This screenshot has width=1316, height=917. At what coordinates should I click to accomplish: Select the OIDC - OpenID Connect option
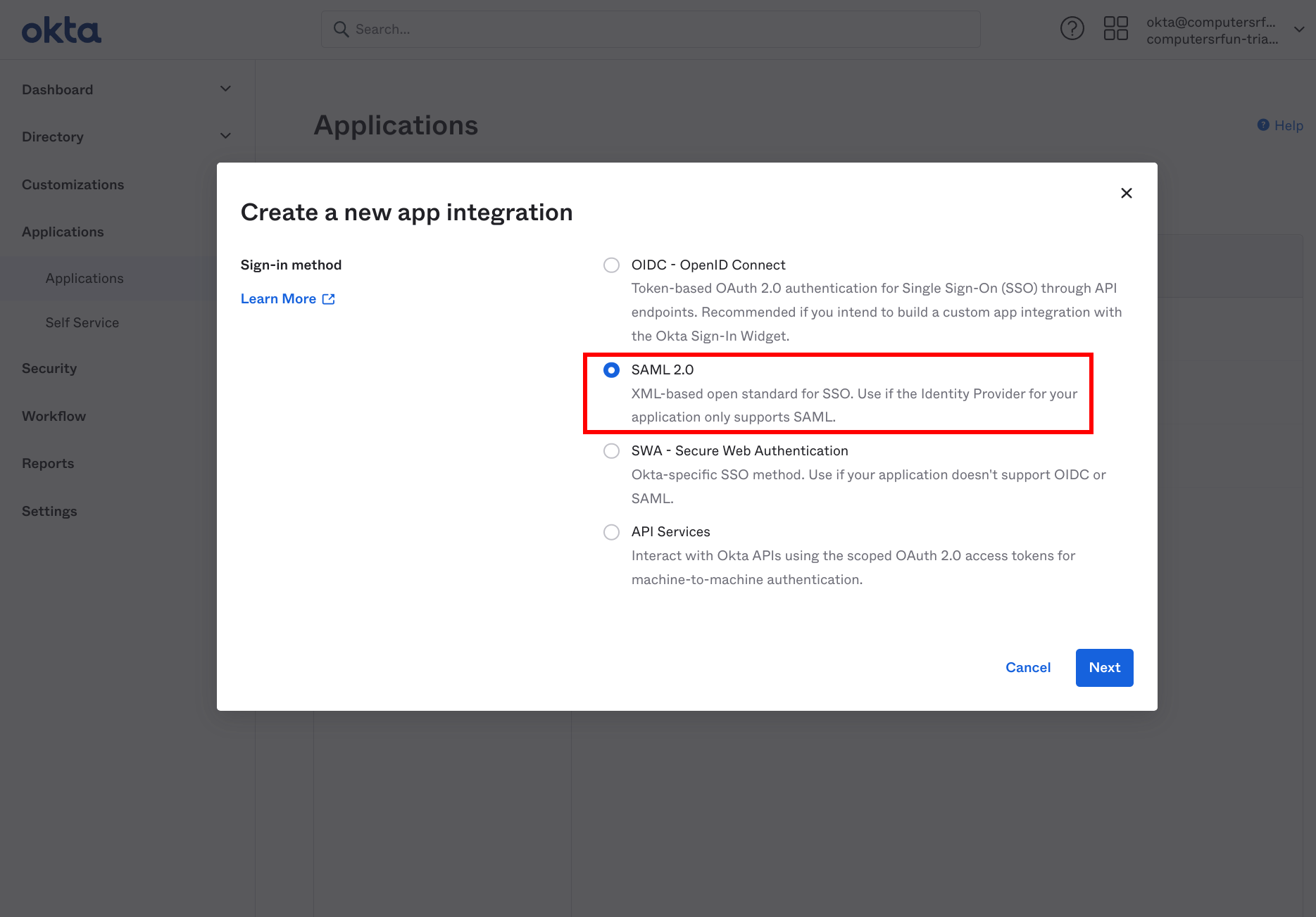coord(610,265)
